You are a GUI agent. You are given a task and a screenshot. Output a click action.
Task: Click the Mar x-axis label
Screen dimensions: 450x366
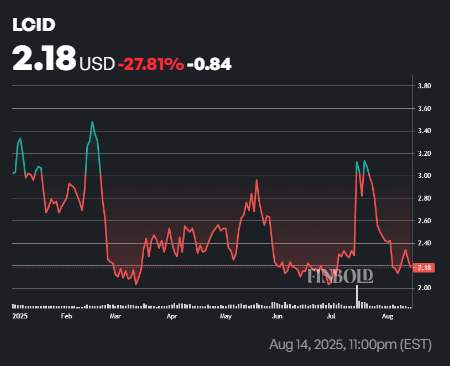click(x=115, y=316)
